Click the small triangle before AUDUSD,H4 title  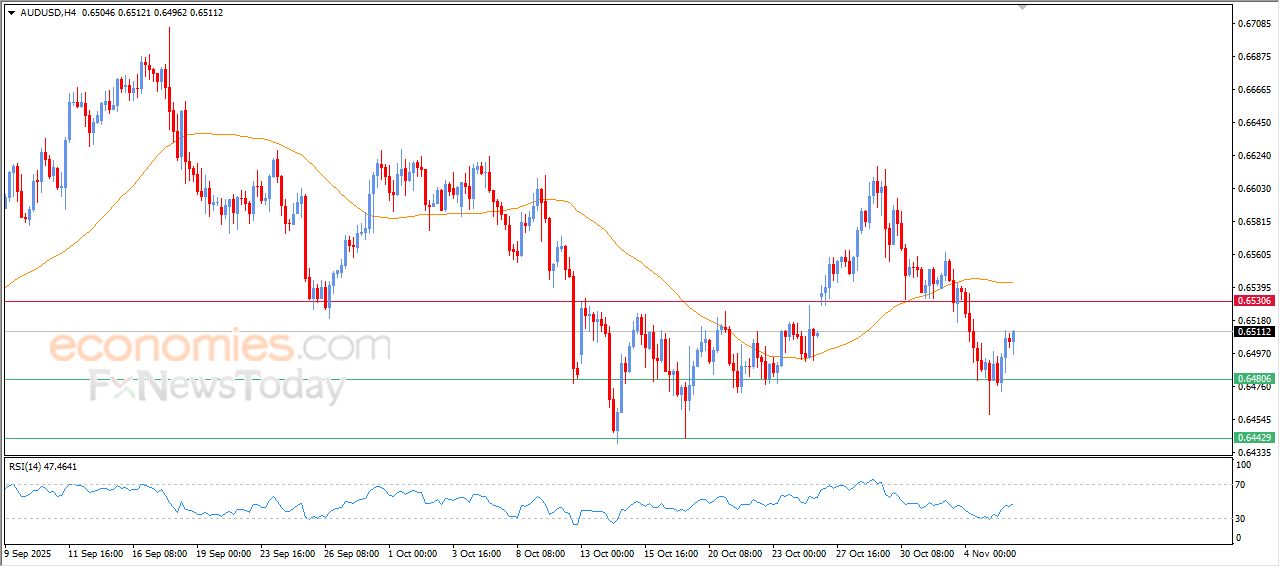(11, 12)
